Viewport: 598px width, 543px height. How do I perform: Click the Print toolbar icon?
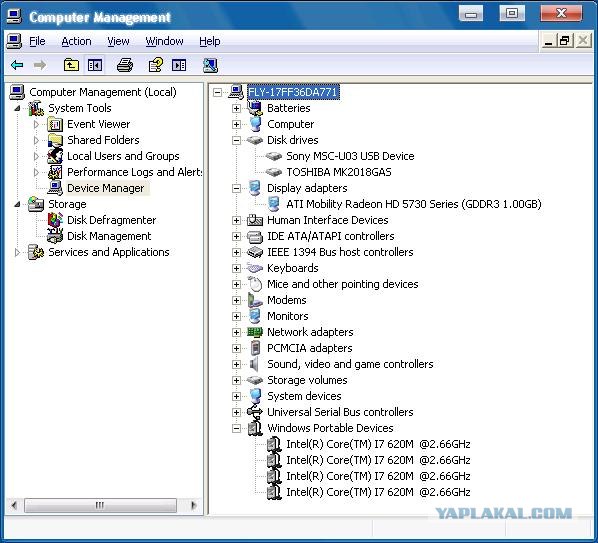click(x=125, y=65)
